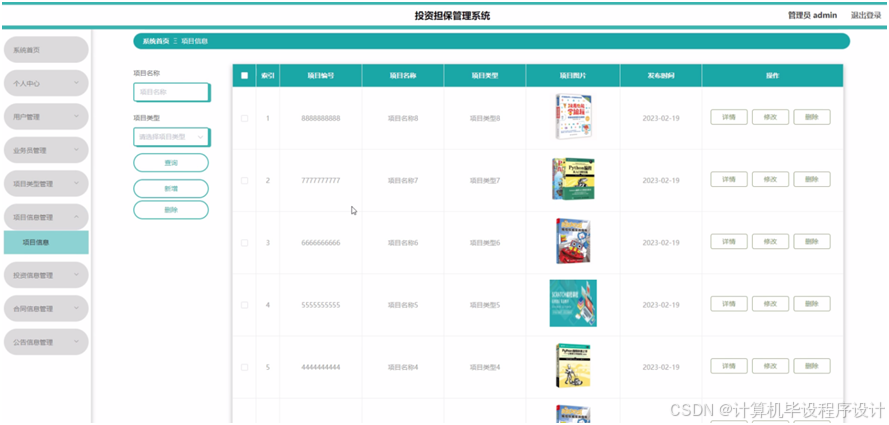The width and height of the screenshot is (889, 425).
Task: Open the 请选择项目类型 dropdown
Action: coord(171,137)
